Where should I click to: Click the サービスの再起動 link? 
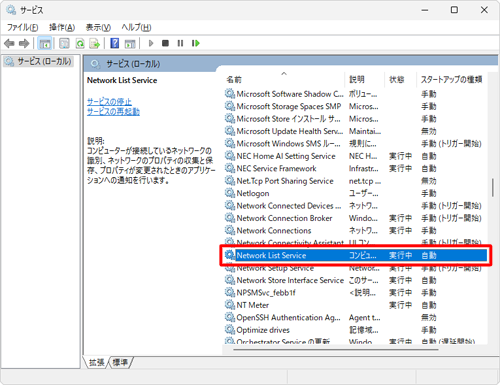(x=113, y=111)
